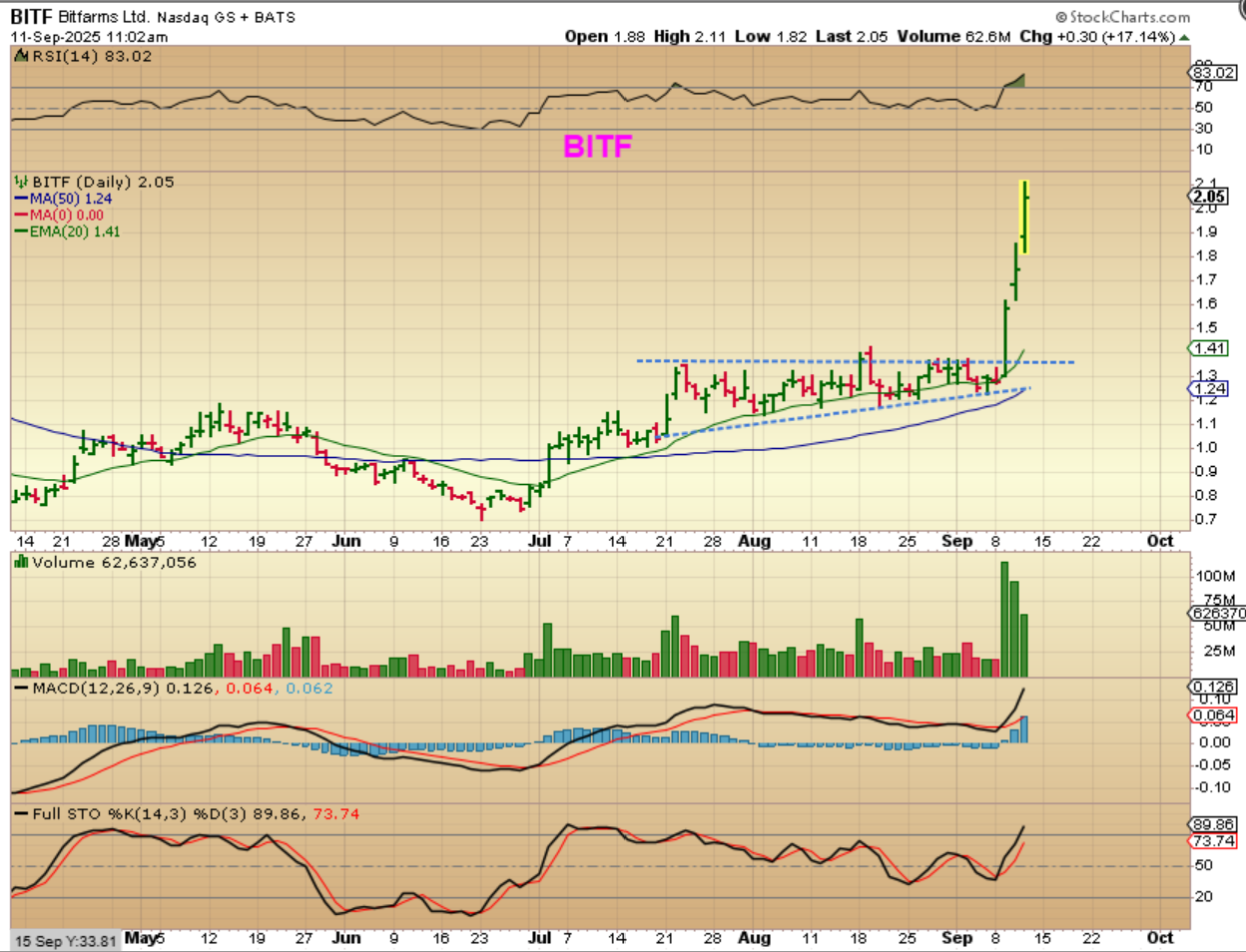Click the 100M volume axis label

1215,576
